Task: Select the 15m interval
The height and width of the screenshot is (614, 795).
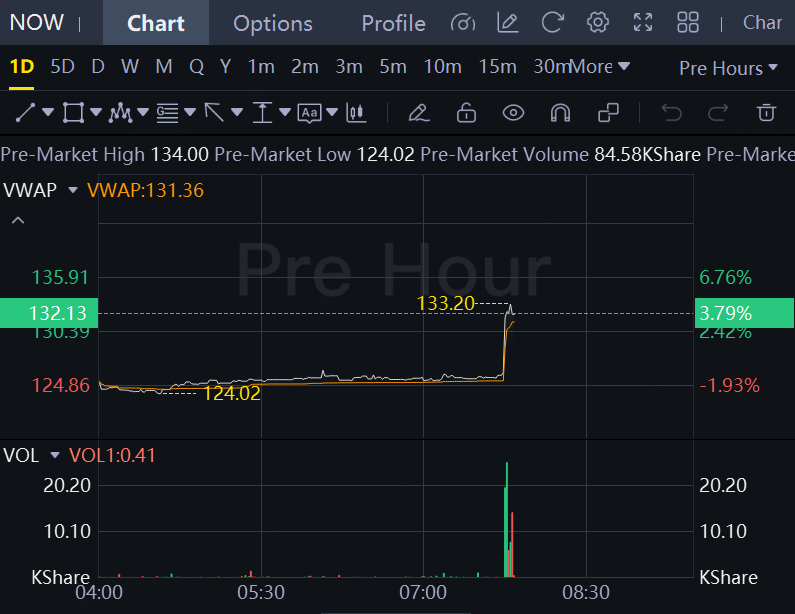Action: pyautogui.click(x=498, y=66)
